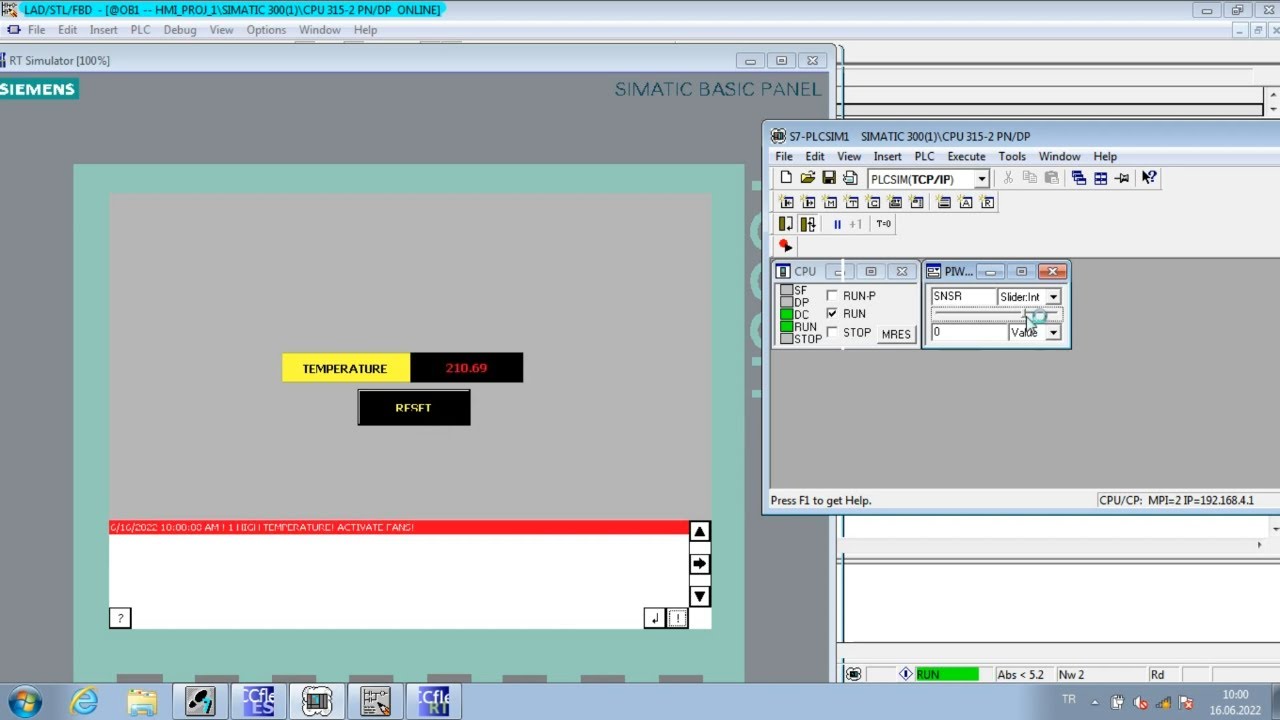Click the SNSR slider control in PIW window
Image resolution: width=1280 pixels, height=720 pixels.
point(996,315)
